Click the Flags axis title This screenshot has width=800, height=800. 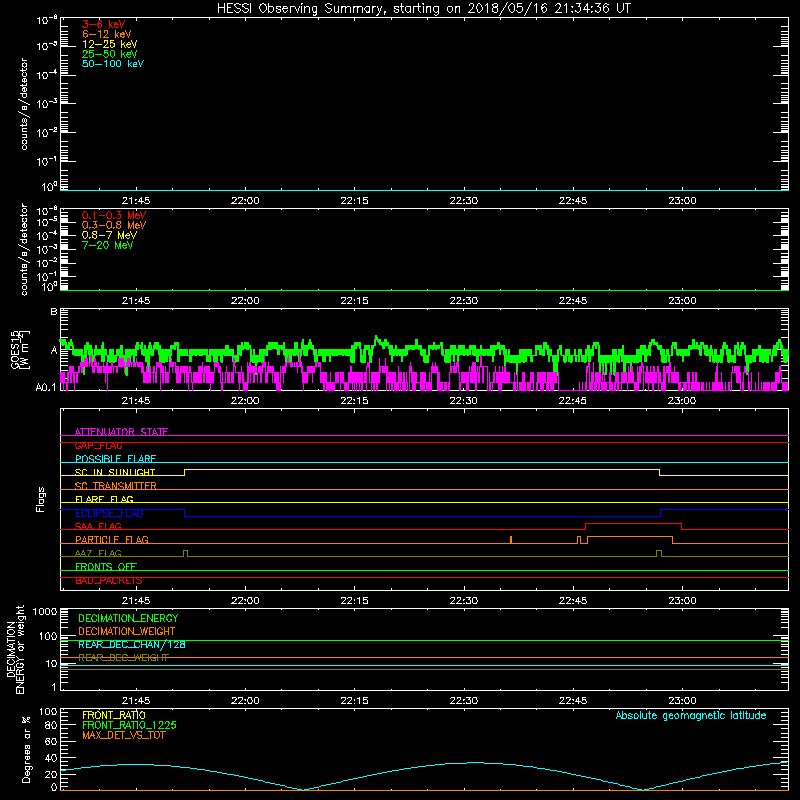click(41, 499)
